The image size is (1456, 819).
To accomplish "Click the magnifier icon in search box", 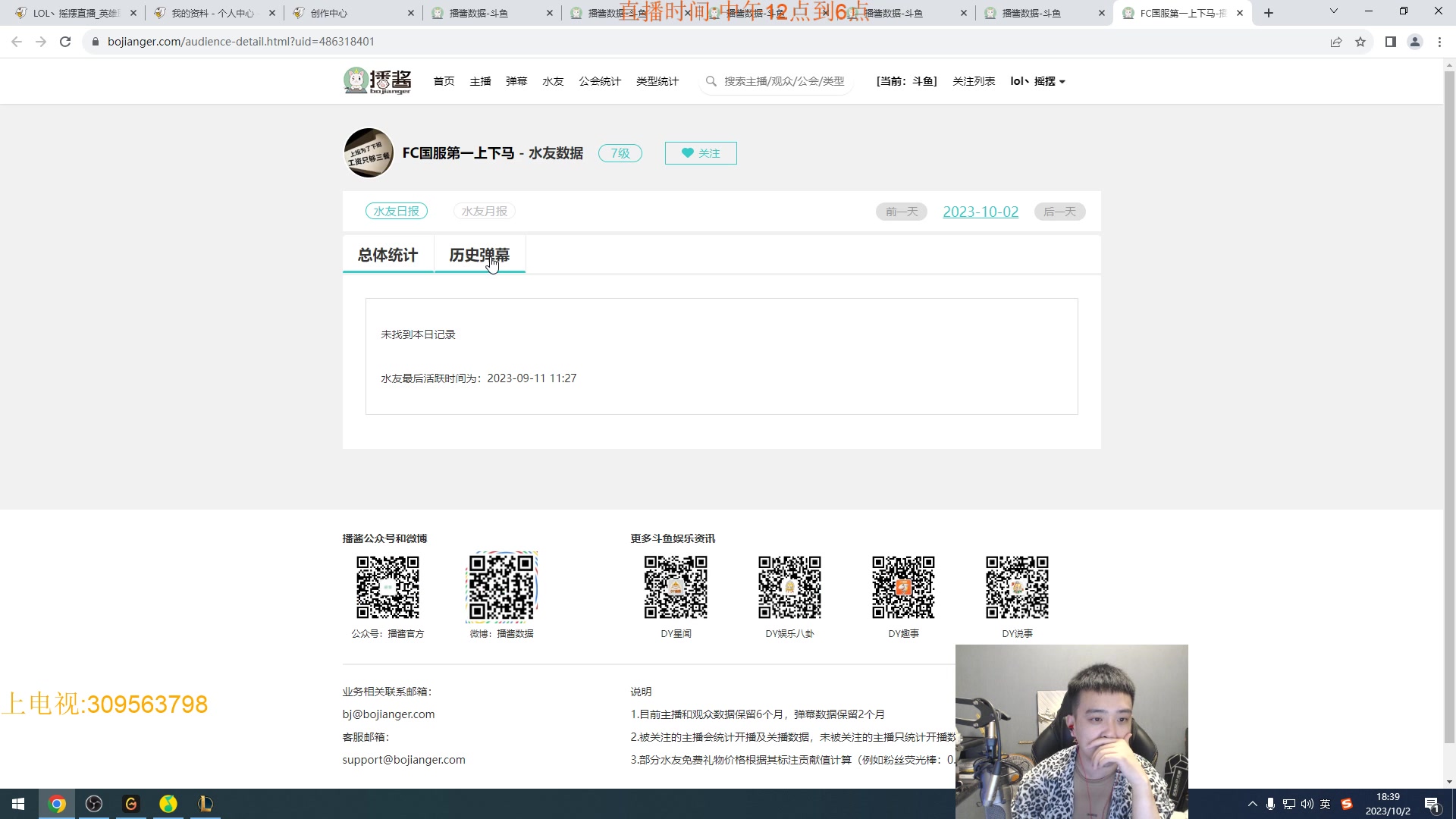I will 711,81.
